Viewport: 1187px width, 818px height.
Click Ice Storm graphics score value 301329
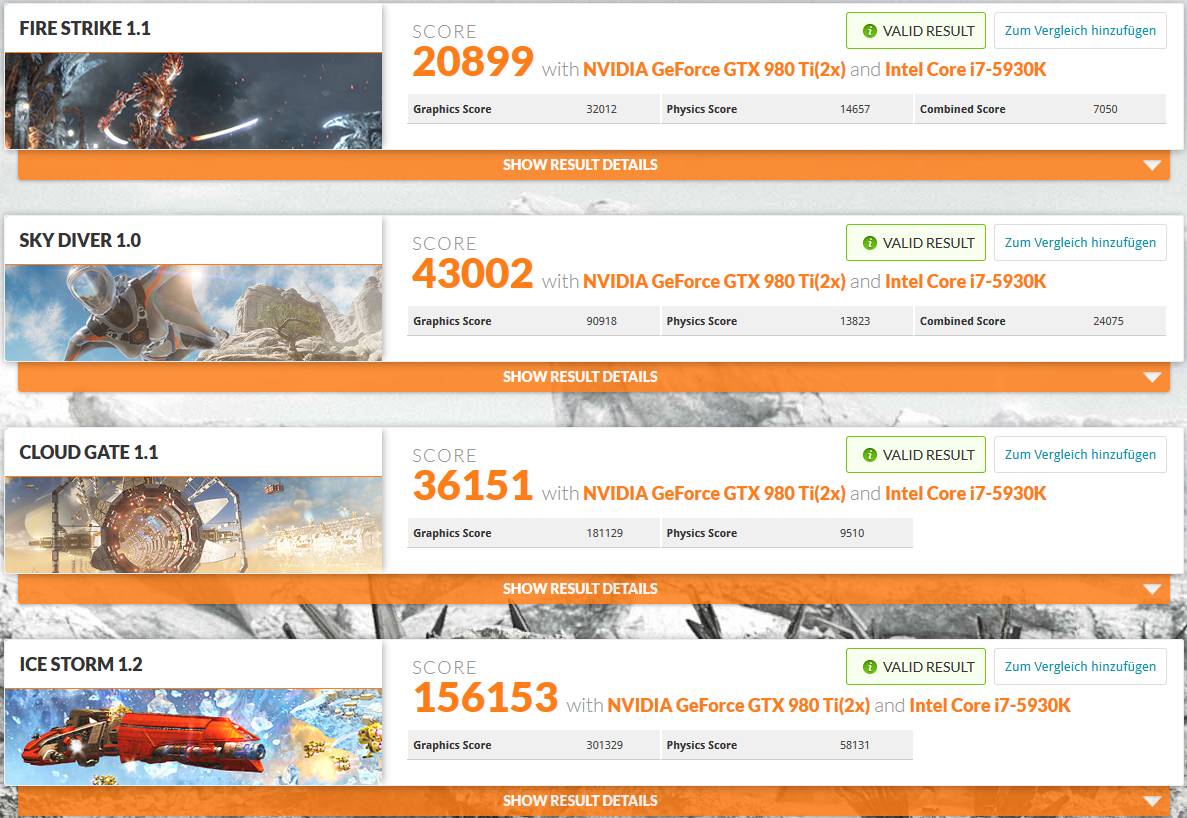point(604,745)
